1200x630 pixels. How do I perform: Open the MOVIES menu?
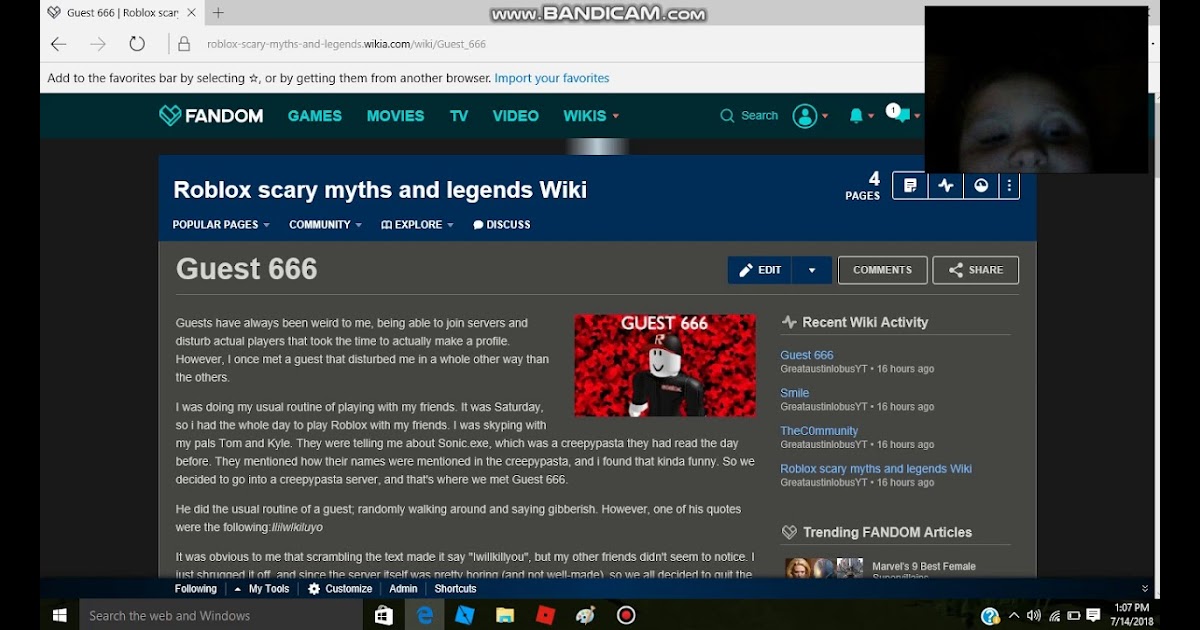[x=395, y=116]
